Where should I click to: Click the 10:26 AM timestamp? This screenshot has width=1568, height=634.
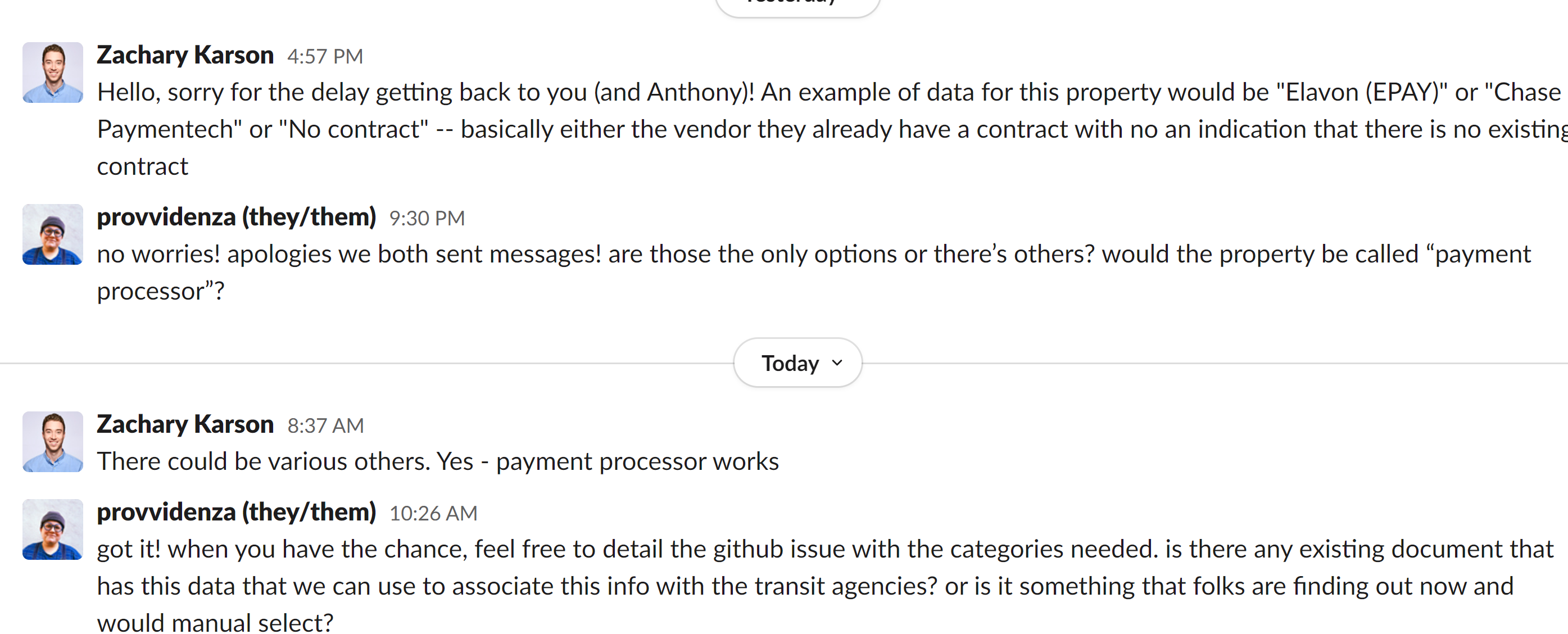pyautogui.click(x=433, y=513)
